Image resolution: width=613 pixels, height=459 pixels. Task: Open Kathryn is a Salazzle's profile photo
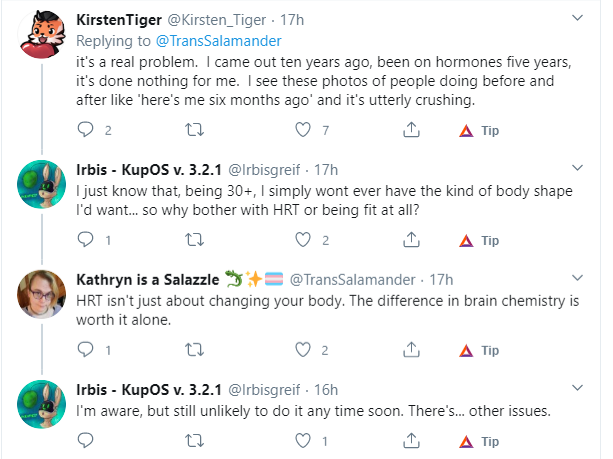tap(41, 294)
